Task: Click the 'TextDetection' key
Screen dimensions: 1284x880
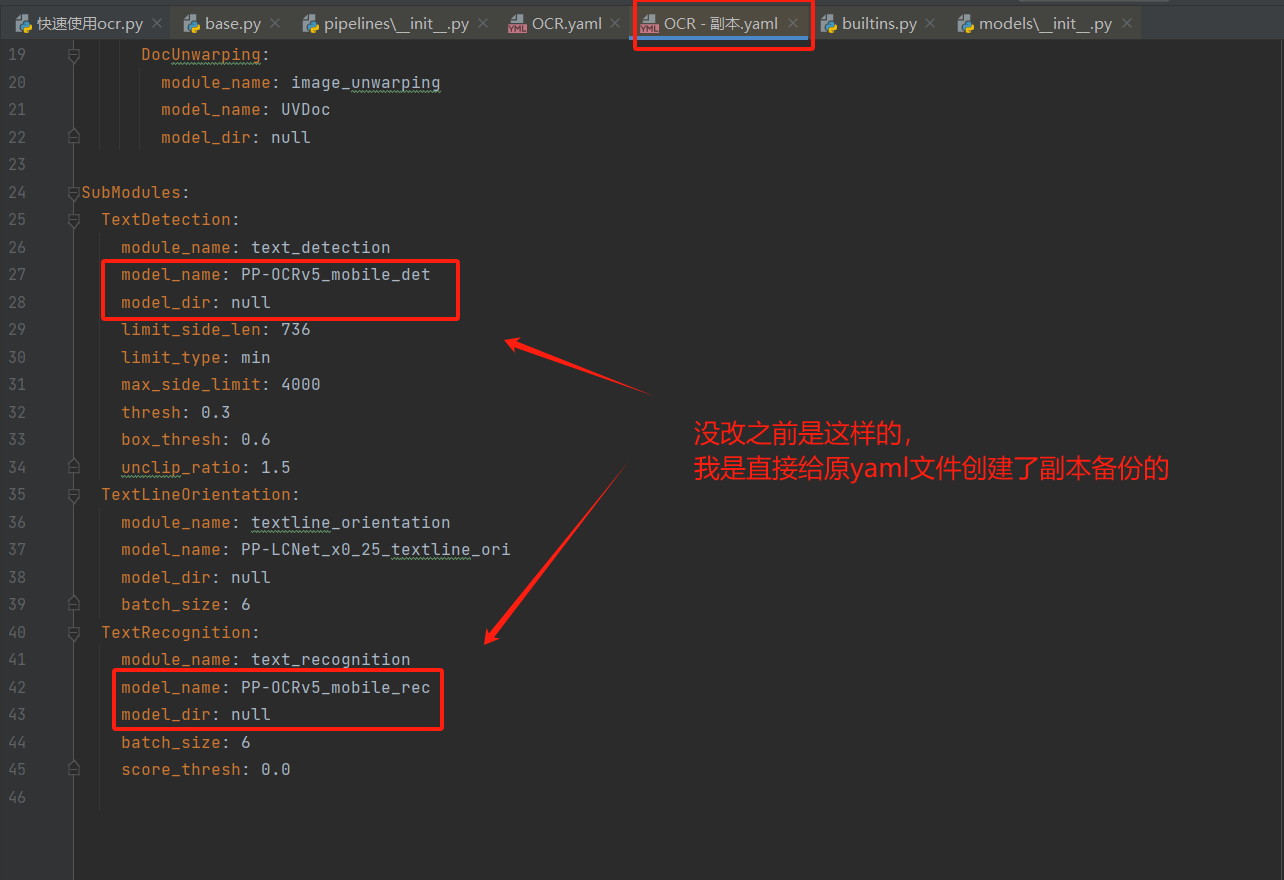Action: pyautogui.click(x=165, y=220)
